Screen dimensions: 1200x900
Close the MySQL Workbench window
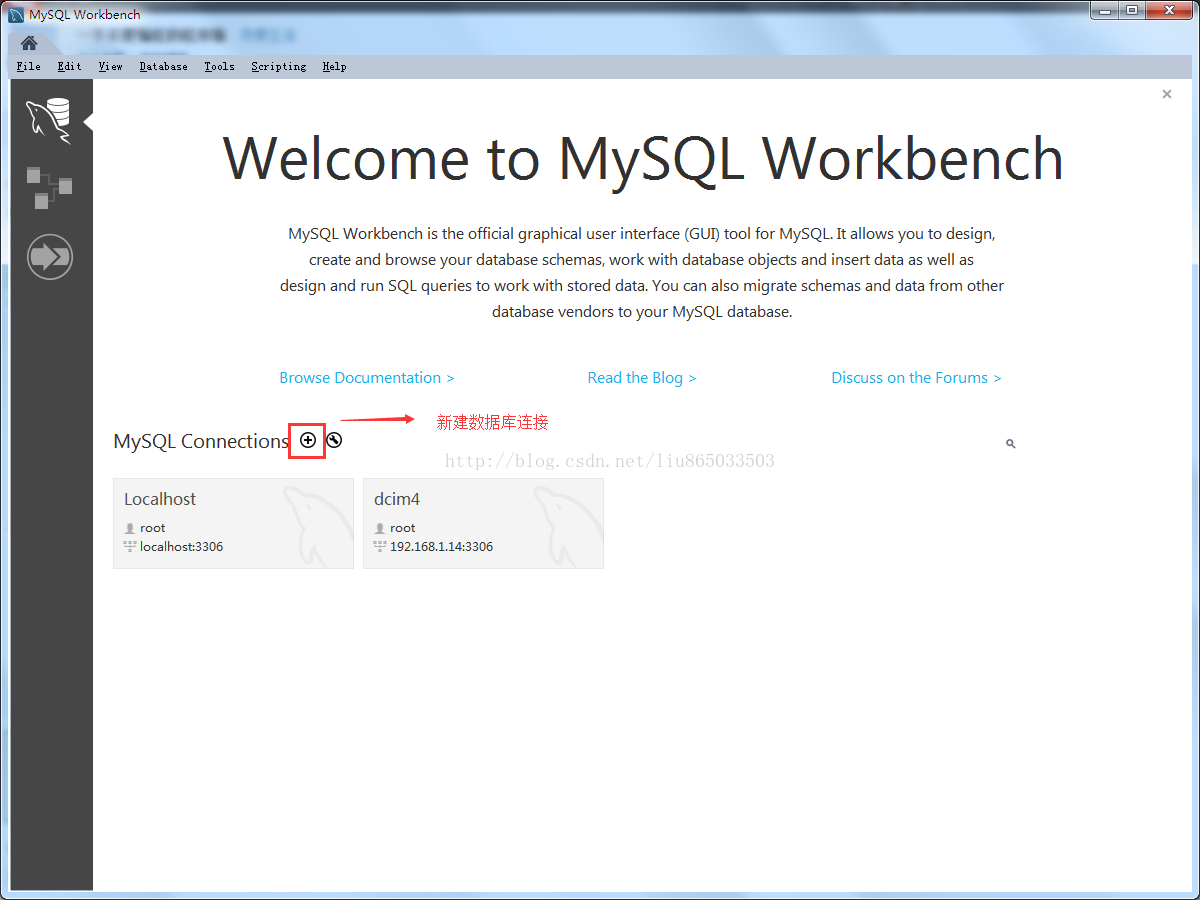click(1169, 11)
